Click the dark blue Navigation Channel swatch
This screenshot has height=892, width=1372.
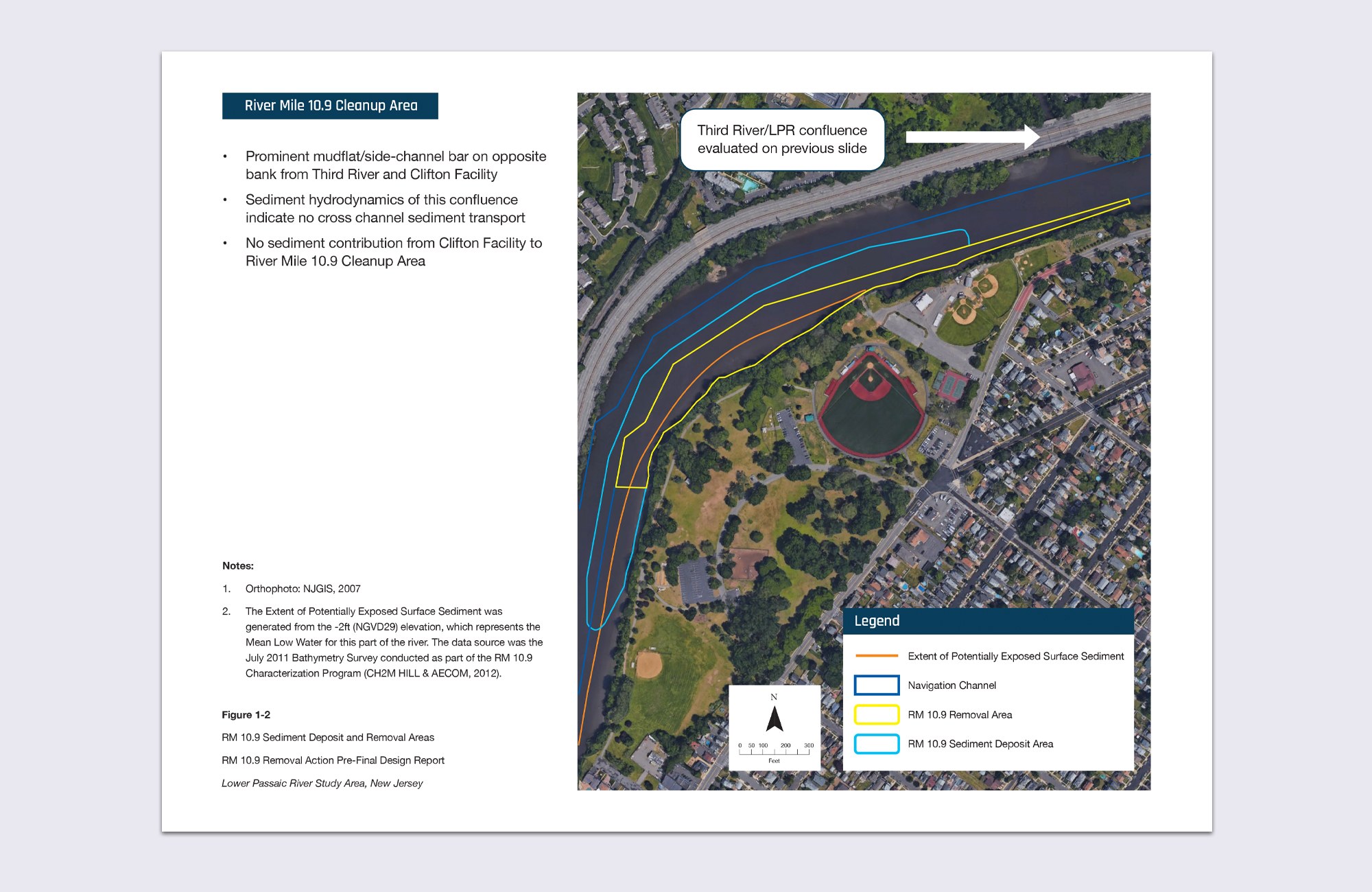877,685
